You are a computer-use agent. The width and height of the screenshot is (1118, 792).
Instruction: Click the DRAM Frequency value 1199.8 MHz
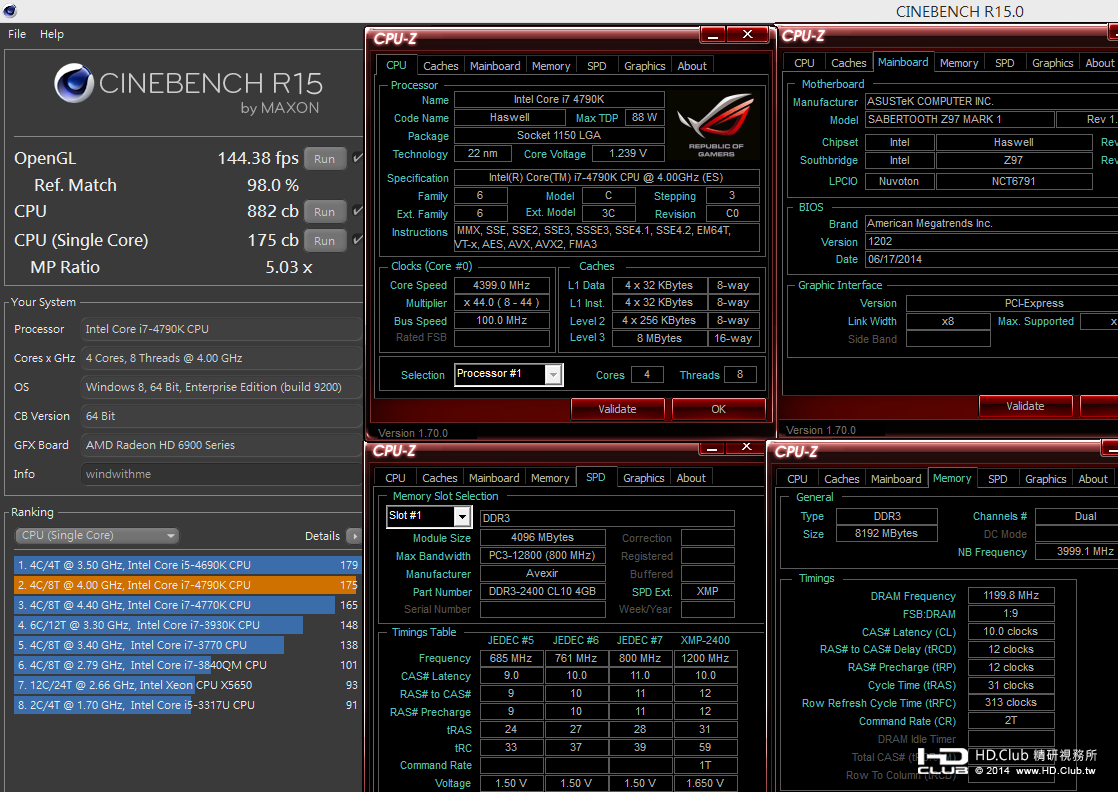1011,595
